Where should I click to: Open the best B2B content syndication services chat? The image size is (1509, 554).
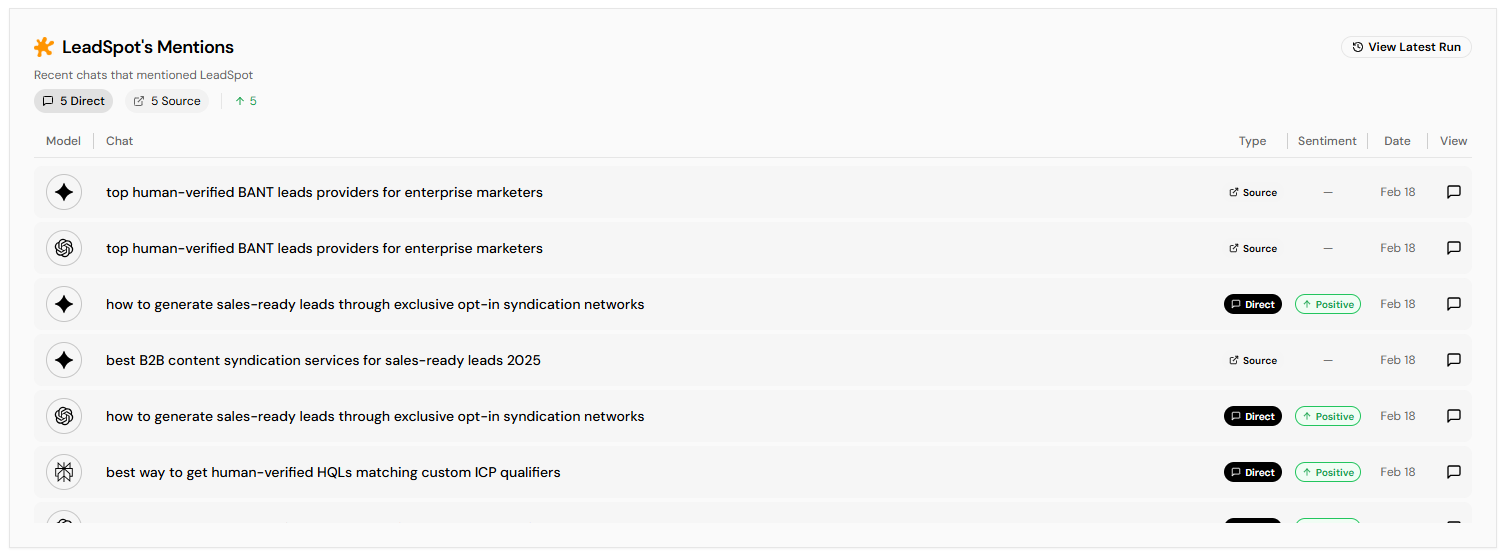[323, 360]
